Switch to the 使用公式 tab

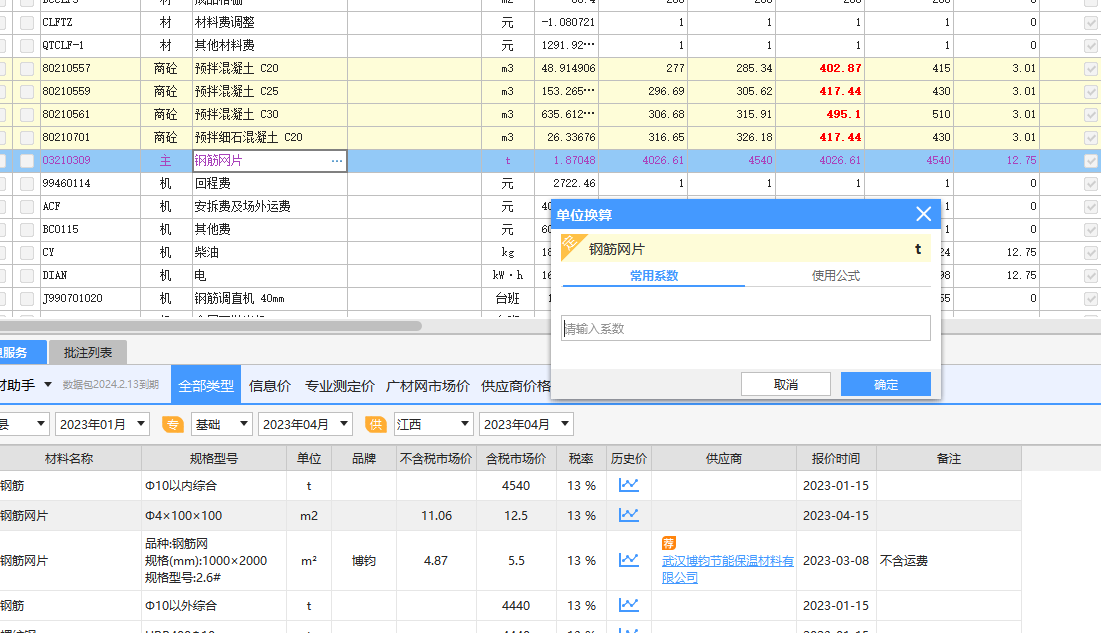coord(836,275)
